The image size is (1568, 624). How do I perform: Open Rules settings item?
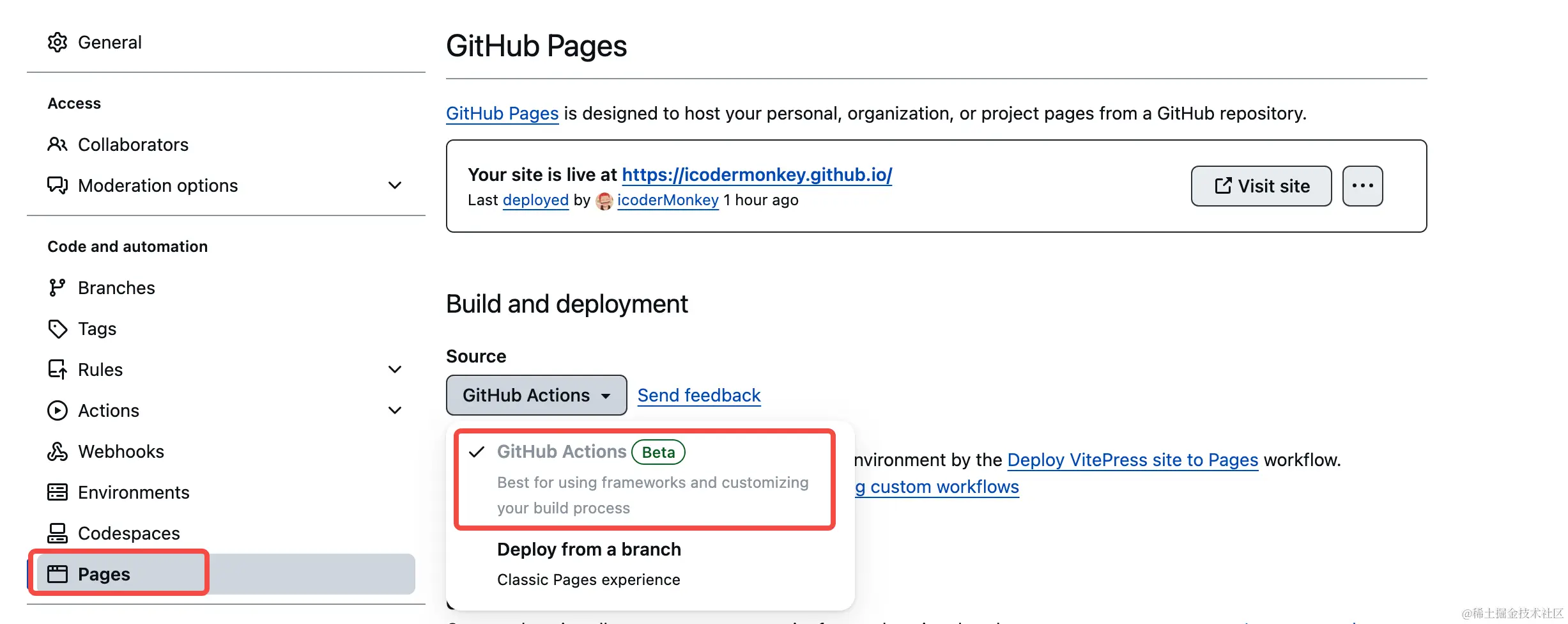point(226,370)
